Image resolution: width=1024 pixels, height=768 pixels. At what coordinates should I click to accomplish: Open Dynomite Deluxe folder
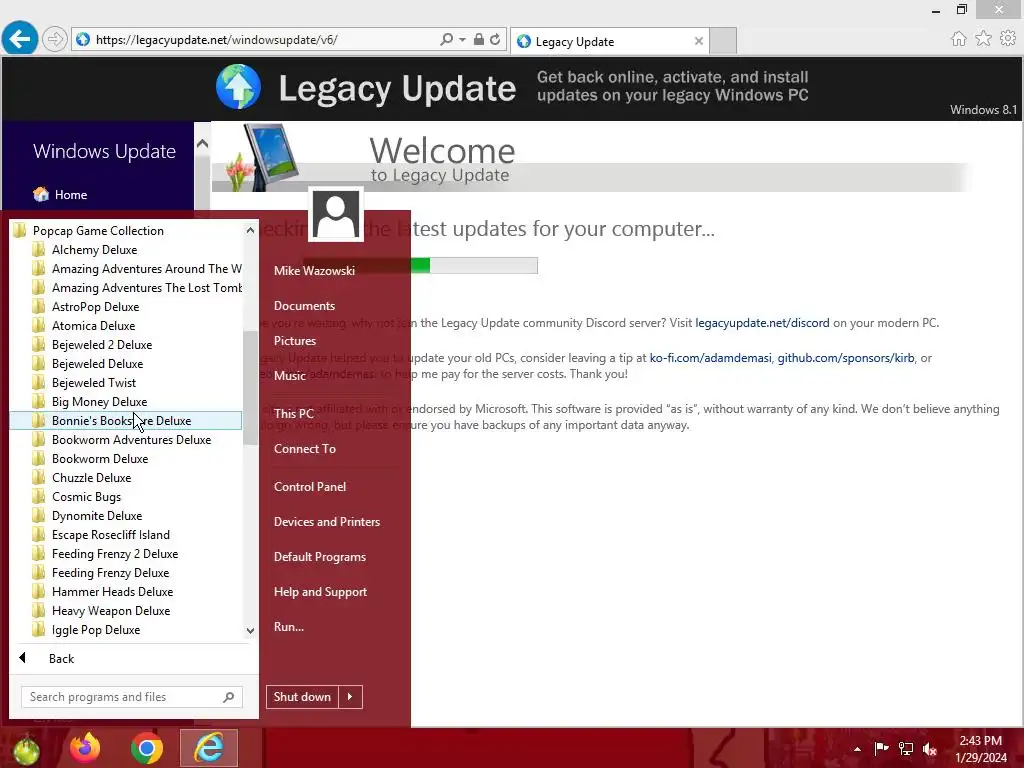point(125,515)
